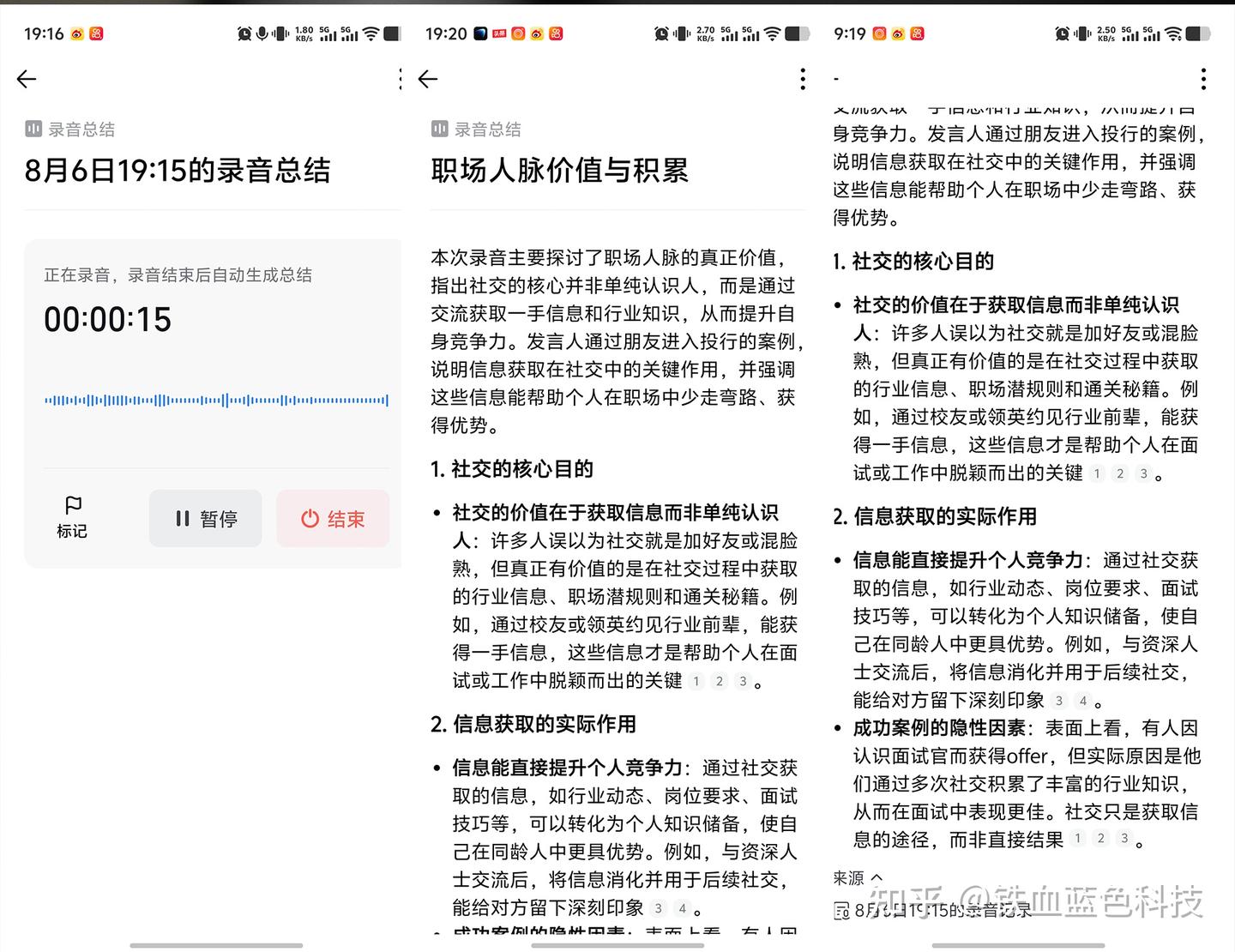Stop recording with the red 结束 button
Viewport: 1235px width, 952px height.
pyautogui.click(x=333, y=519)
